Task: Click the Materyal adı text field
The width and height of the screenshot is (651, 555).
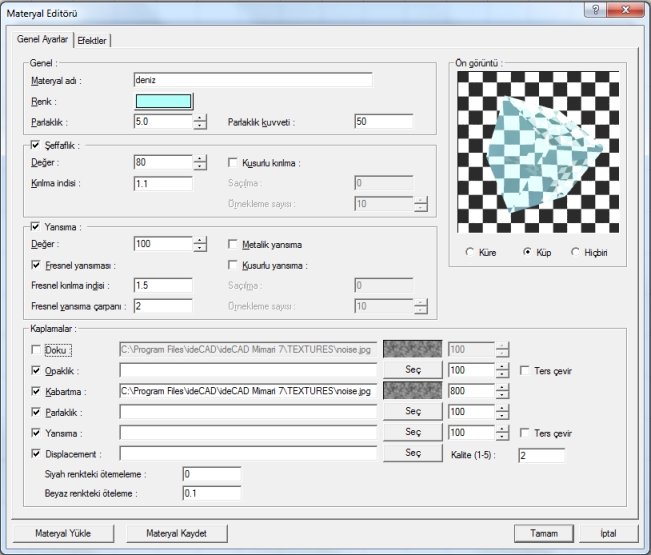Action: (253, 80)
